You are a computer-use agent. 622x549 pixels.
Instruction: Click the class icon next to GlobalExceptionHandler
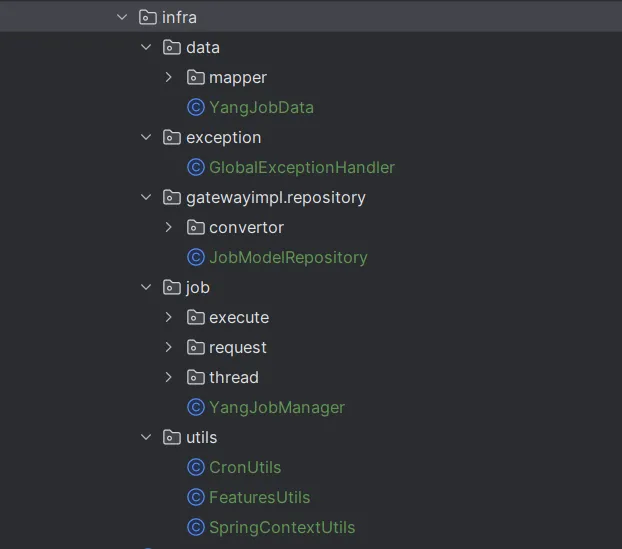[196, 167]
